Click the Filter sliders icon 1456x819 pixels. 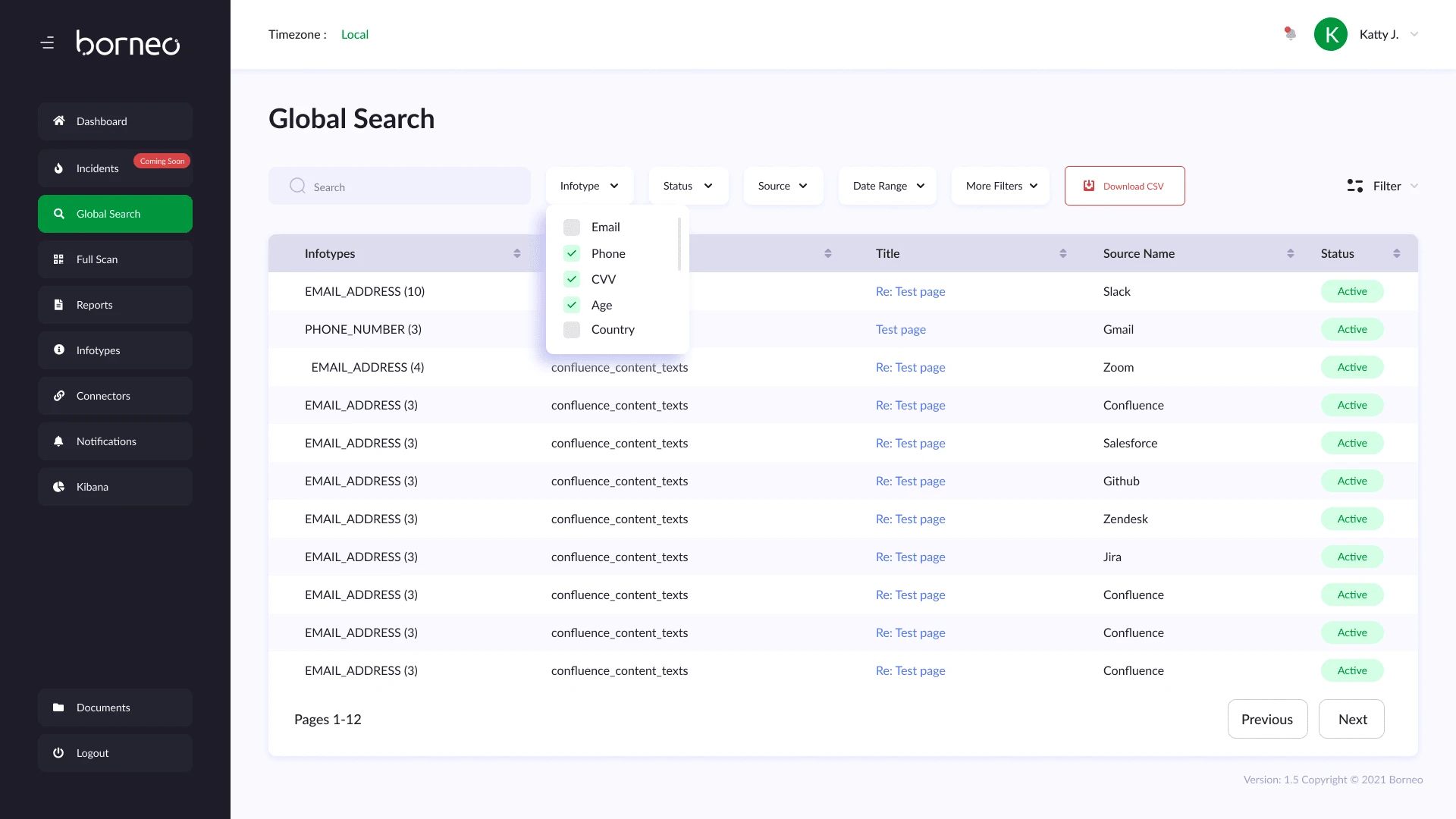tap(1354, 186)
